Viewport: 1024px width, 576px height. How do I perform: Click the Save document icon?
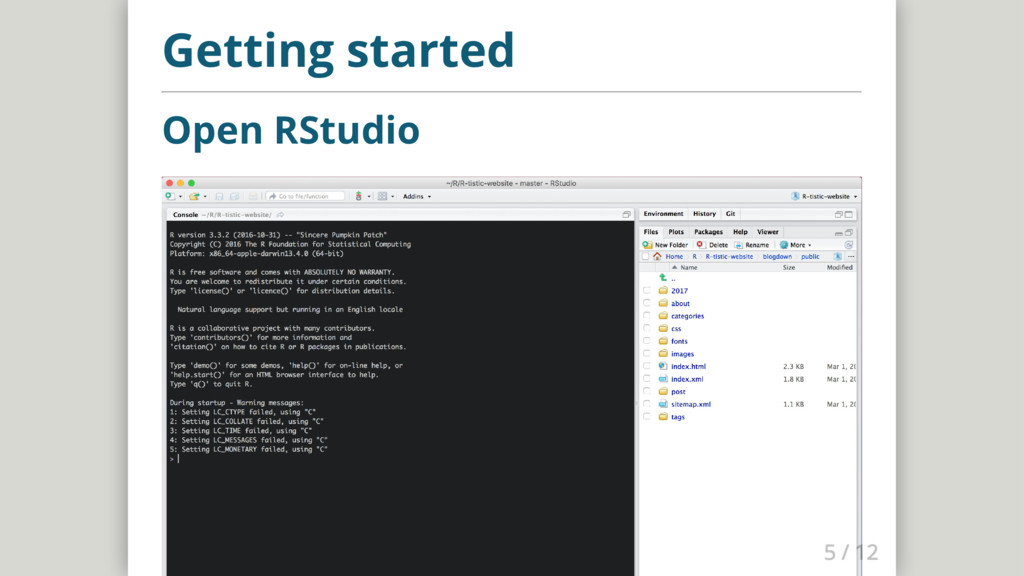tap(219, 196)
